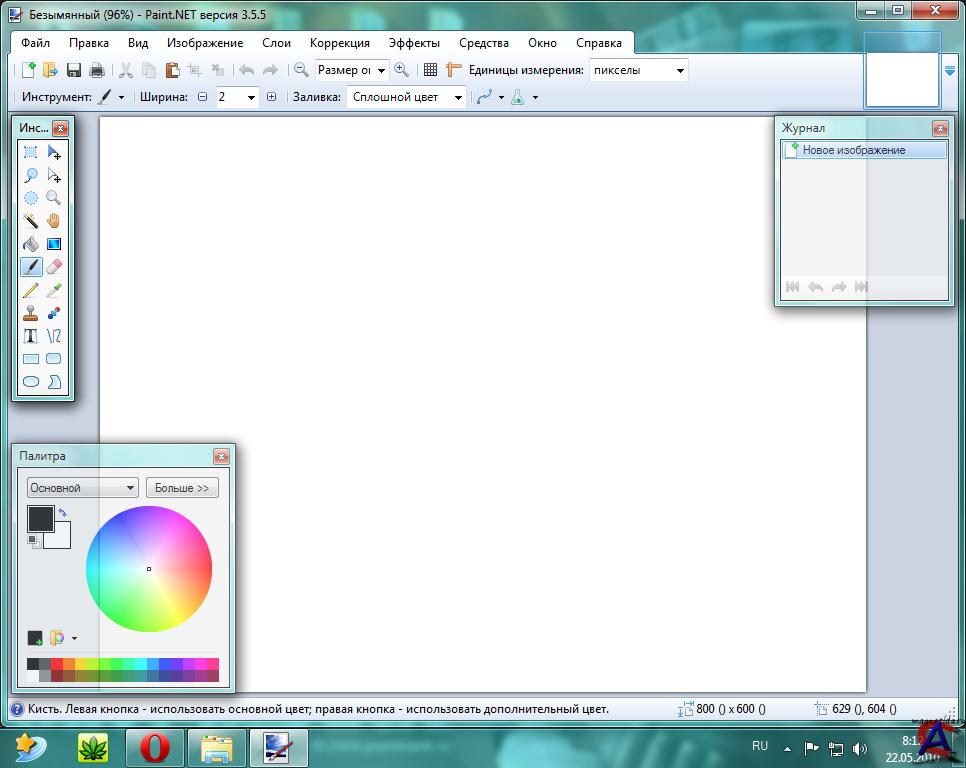Select the Paint Bucket fill tool
Screen dimensions: 966x768
pos(31,244)
